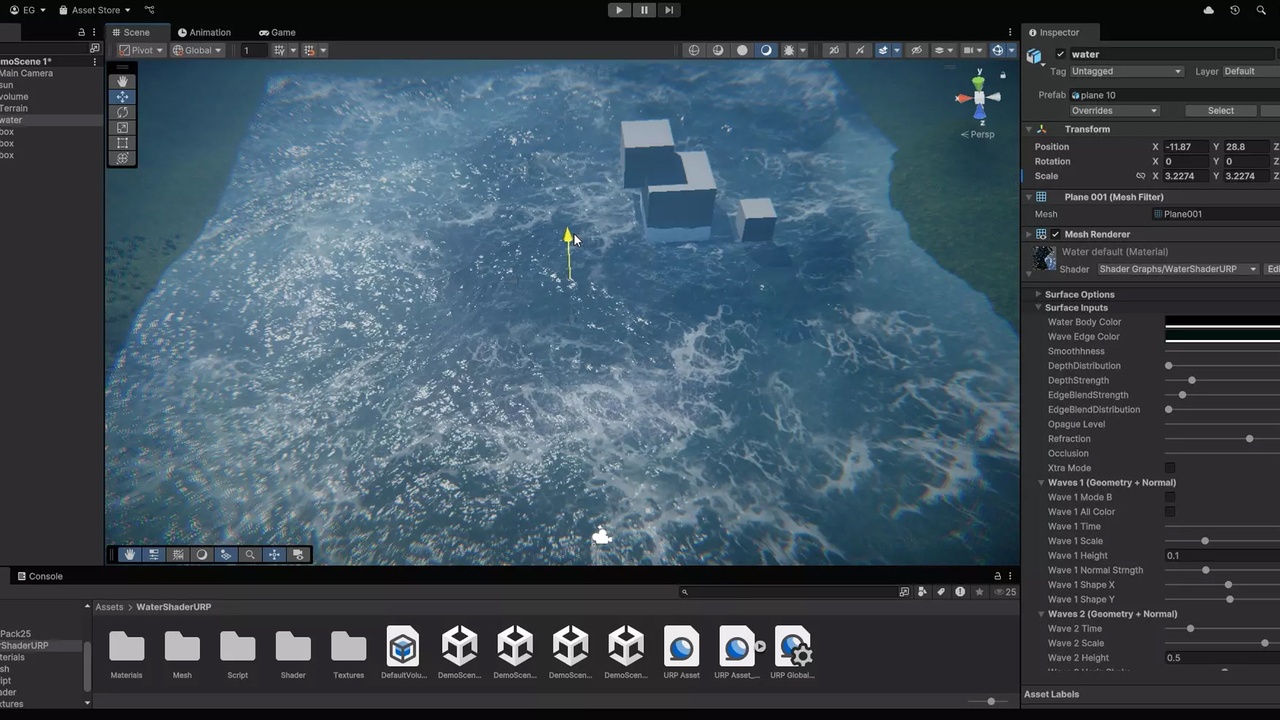Viewport: 1280px width, 720px height.
Task: Open Global handle rotation dropdown
Action: 197,50
